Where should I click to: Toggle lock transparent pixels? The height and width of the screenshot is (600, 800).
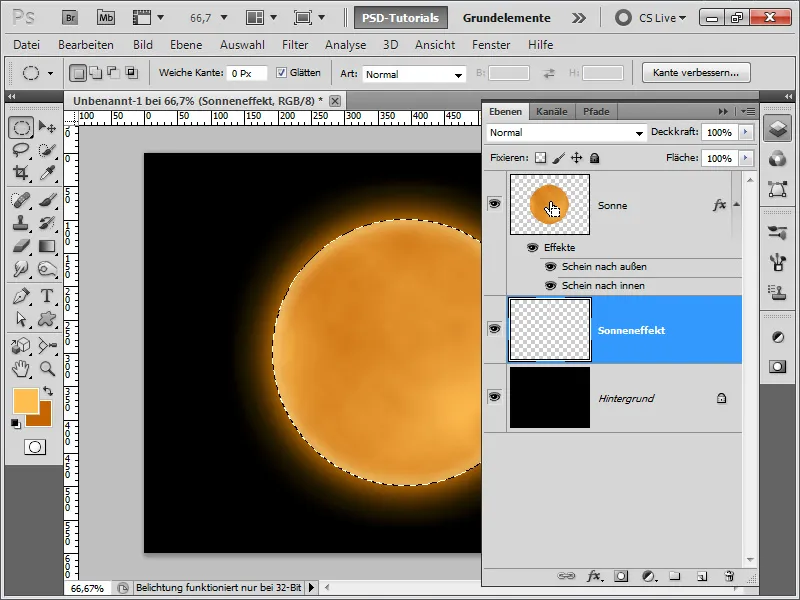tap(540, 158)
